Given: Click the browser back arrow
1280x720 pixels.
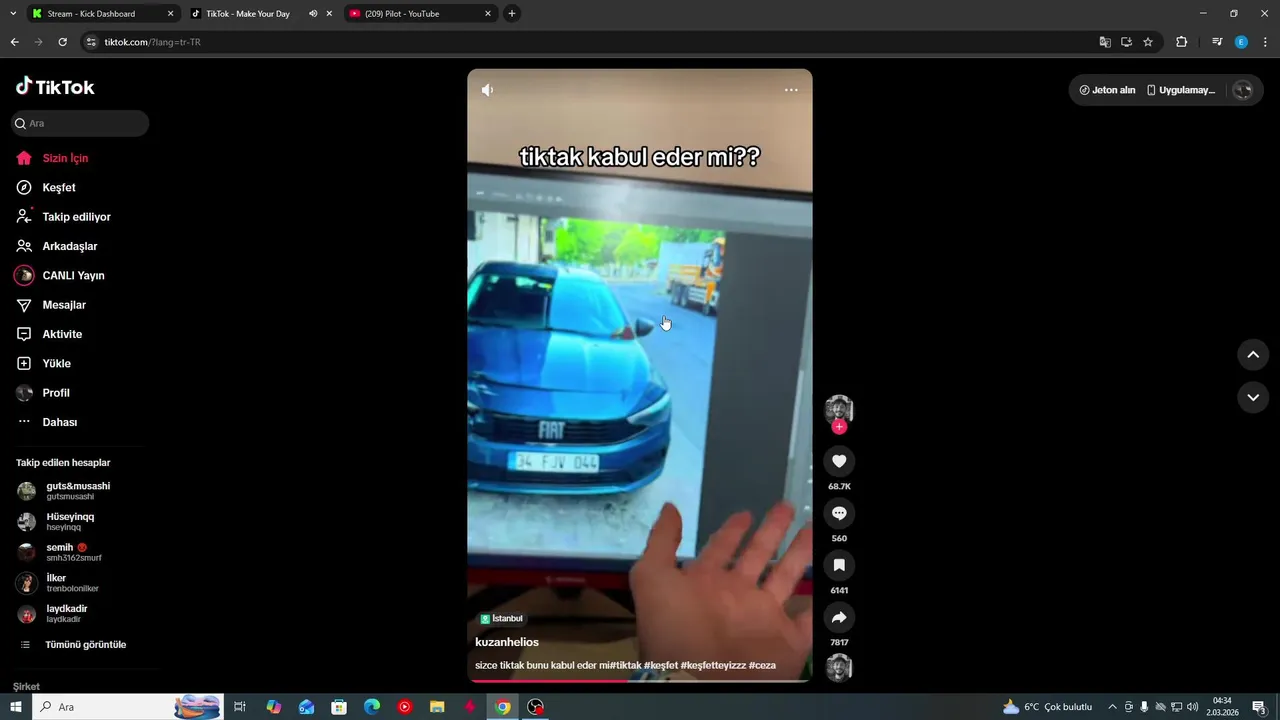Looking at the screenshot, I should 14,42.
